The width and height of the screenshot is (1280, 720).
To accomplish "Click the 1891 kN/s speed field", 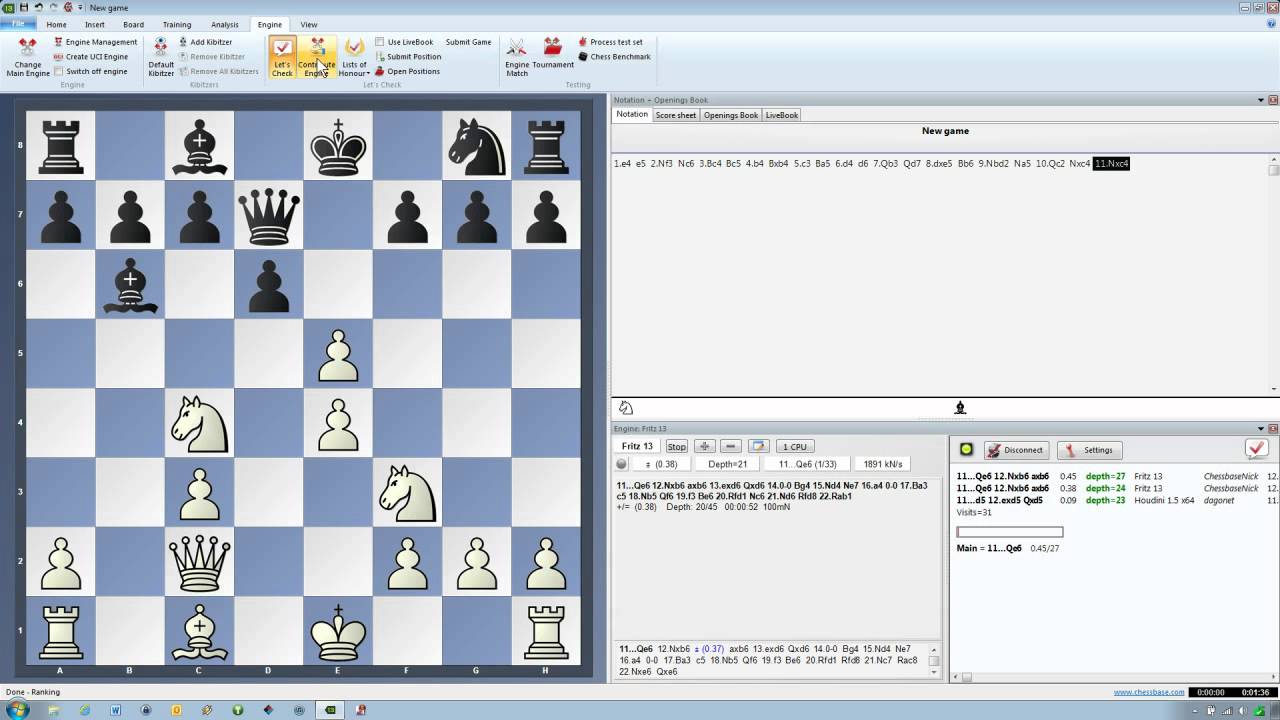I will pos(883,464).
